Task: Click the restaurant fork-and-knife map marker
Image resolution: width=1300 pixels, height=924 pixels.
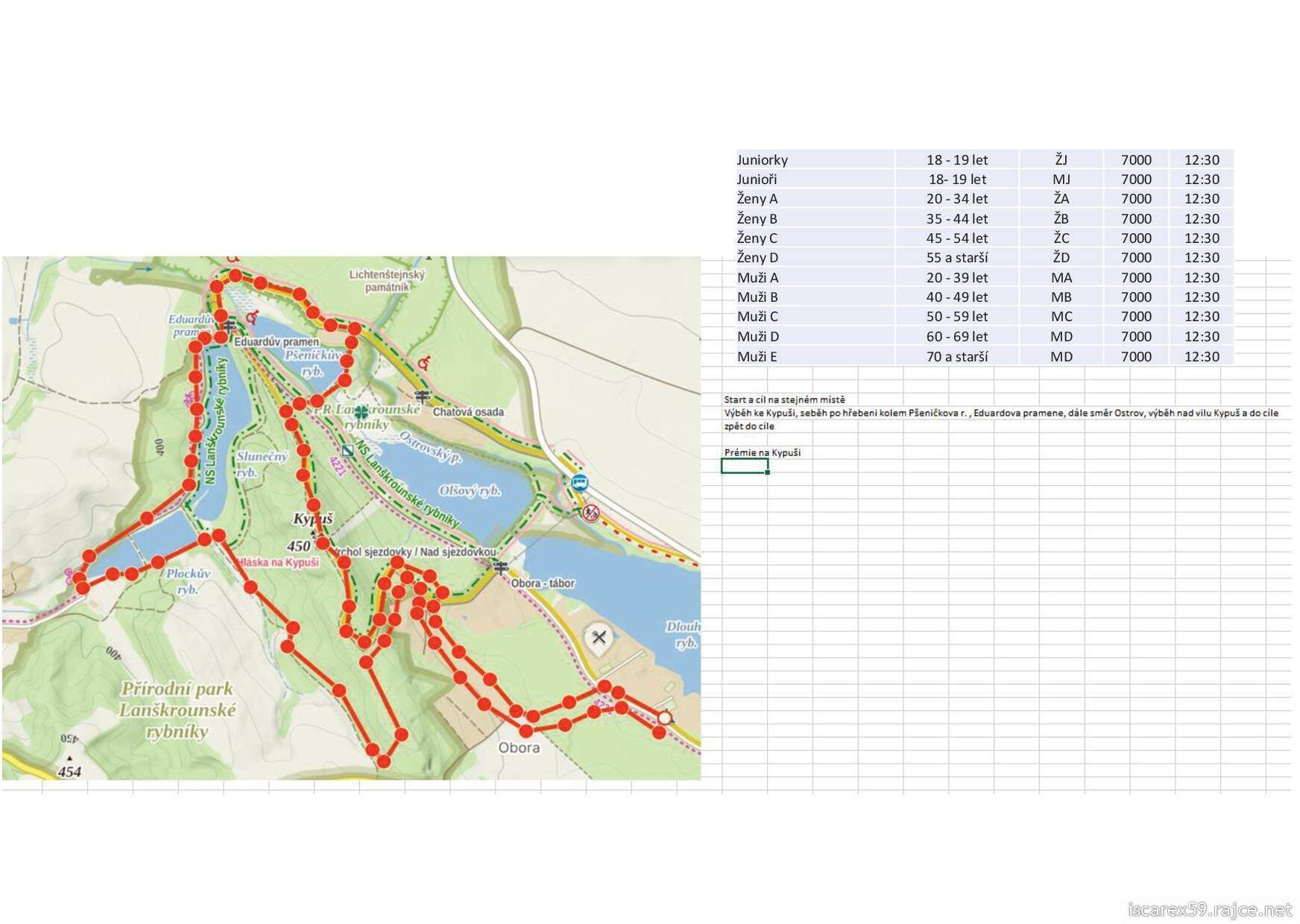Action: pos(599,637)
